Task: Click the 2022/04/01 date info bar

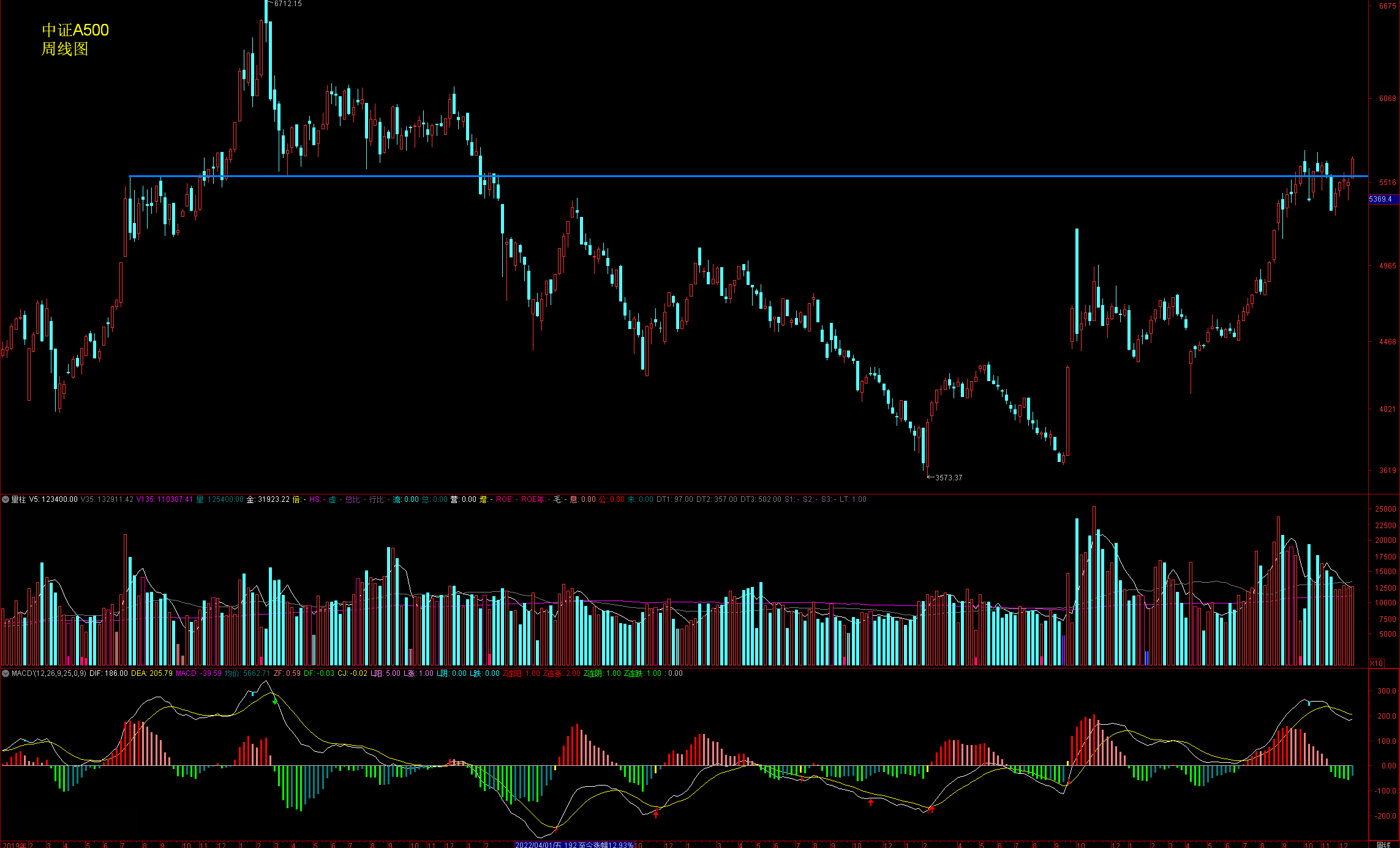Action: 574,845
